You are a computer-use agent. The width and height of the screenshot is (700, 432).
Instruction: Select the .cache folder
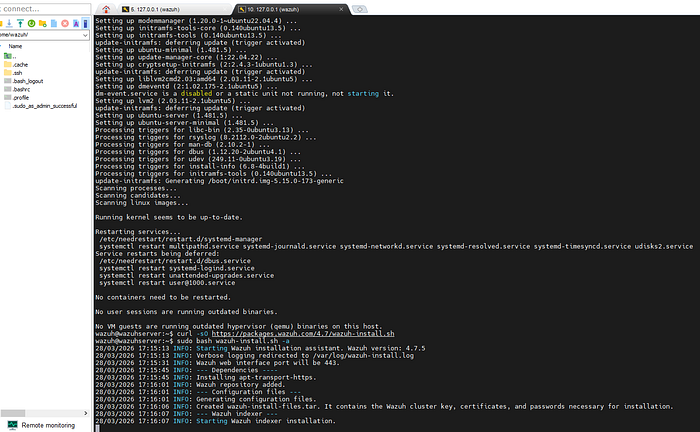[x=16, y=64]
